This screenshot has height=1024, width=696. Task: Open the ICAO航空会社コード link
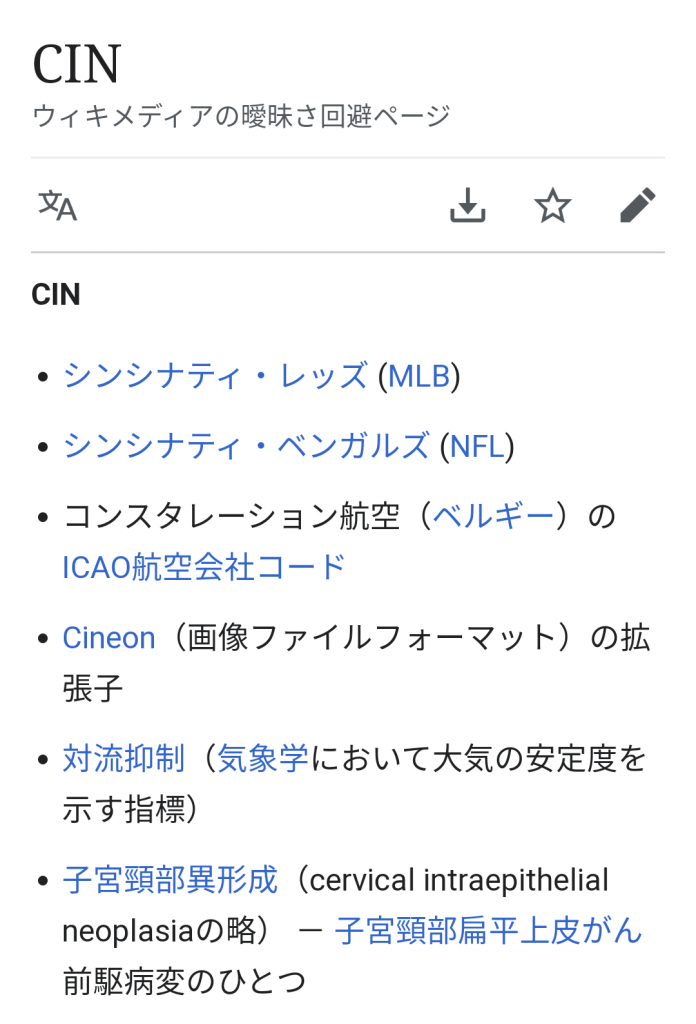(204, 567)
